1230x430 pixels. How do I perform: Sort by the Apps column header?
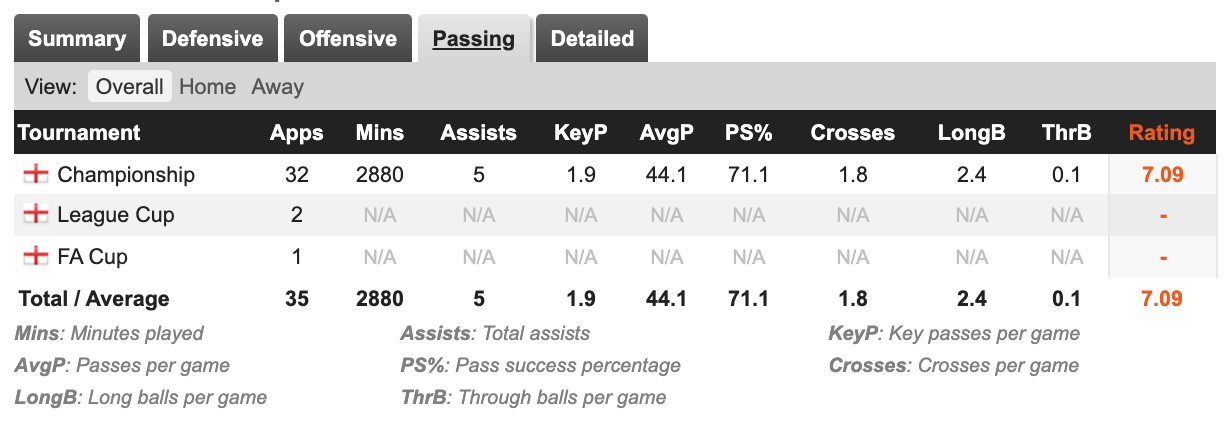coord(296,133)
